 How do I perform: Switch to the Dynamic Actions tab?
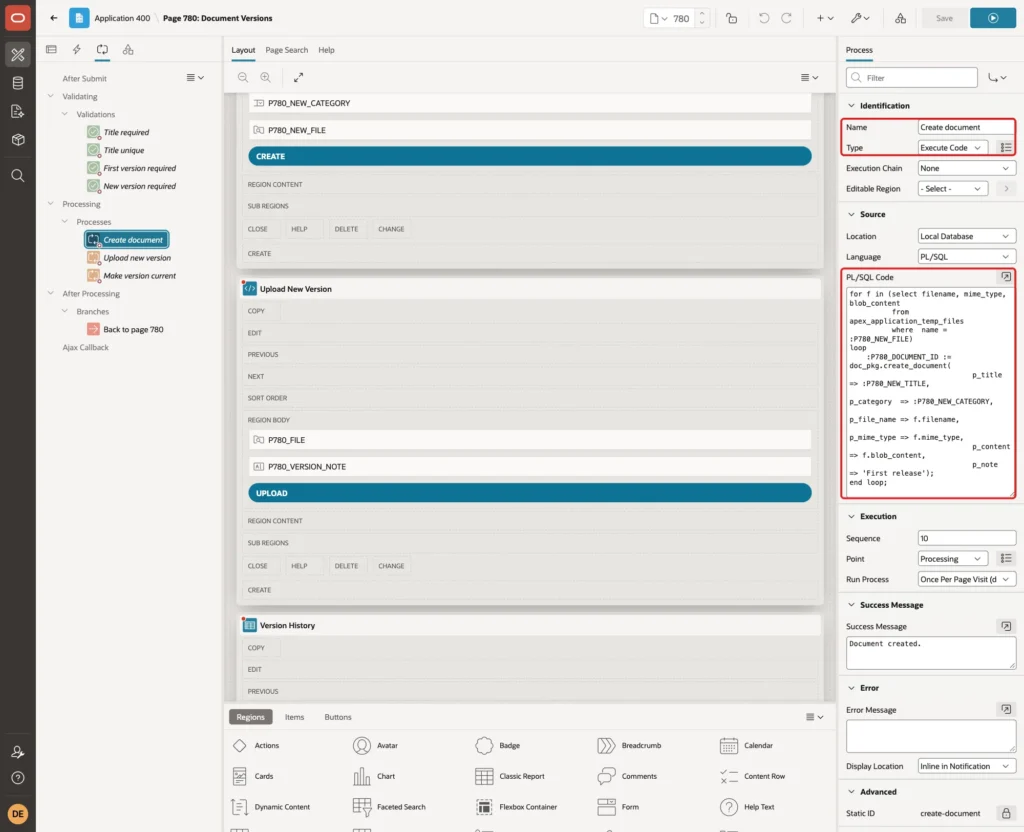coord(76,50)
